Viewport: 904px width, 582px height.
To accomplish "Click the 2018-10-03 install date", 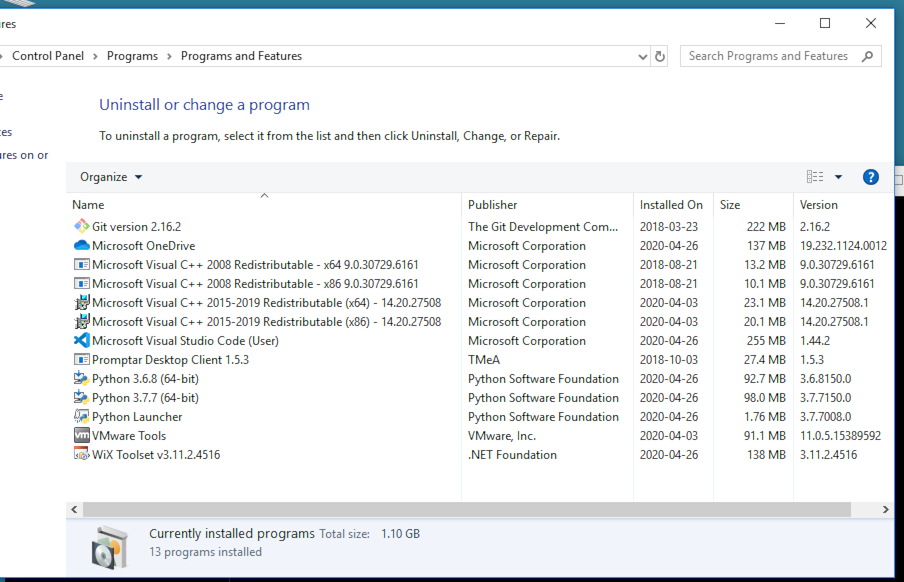I will pos(669,360).
